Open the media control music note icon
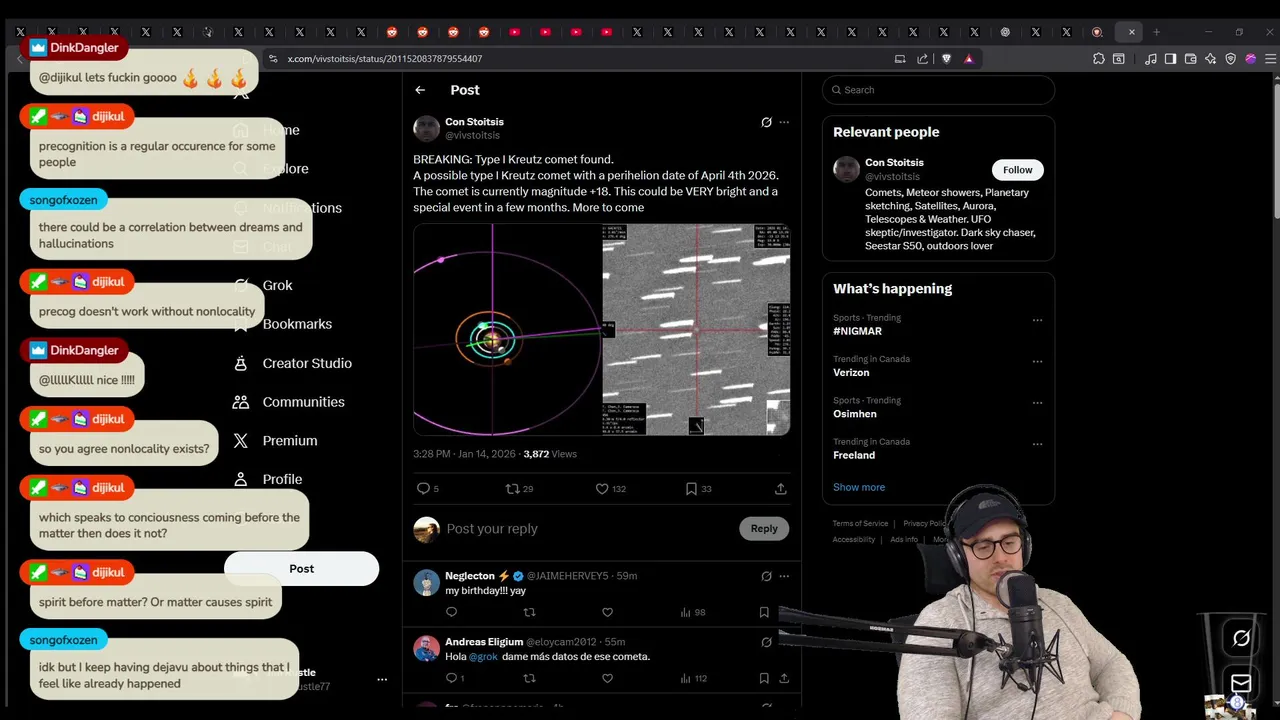 1150,59
